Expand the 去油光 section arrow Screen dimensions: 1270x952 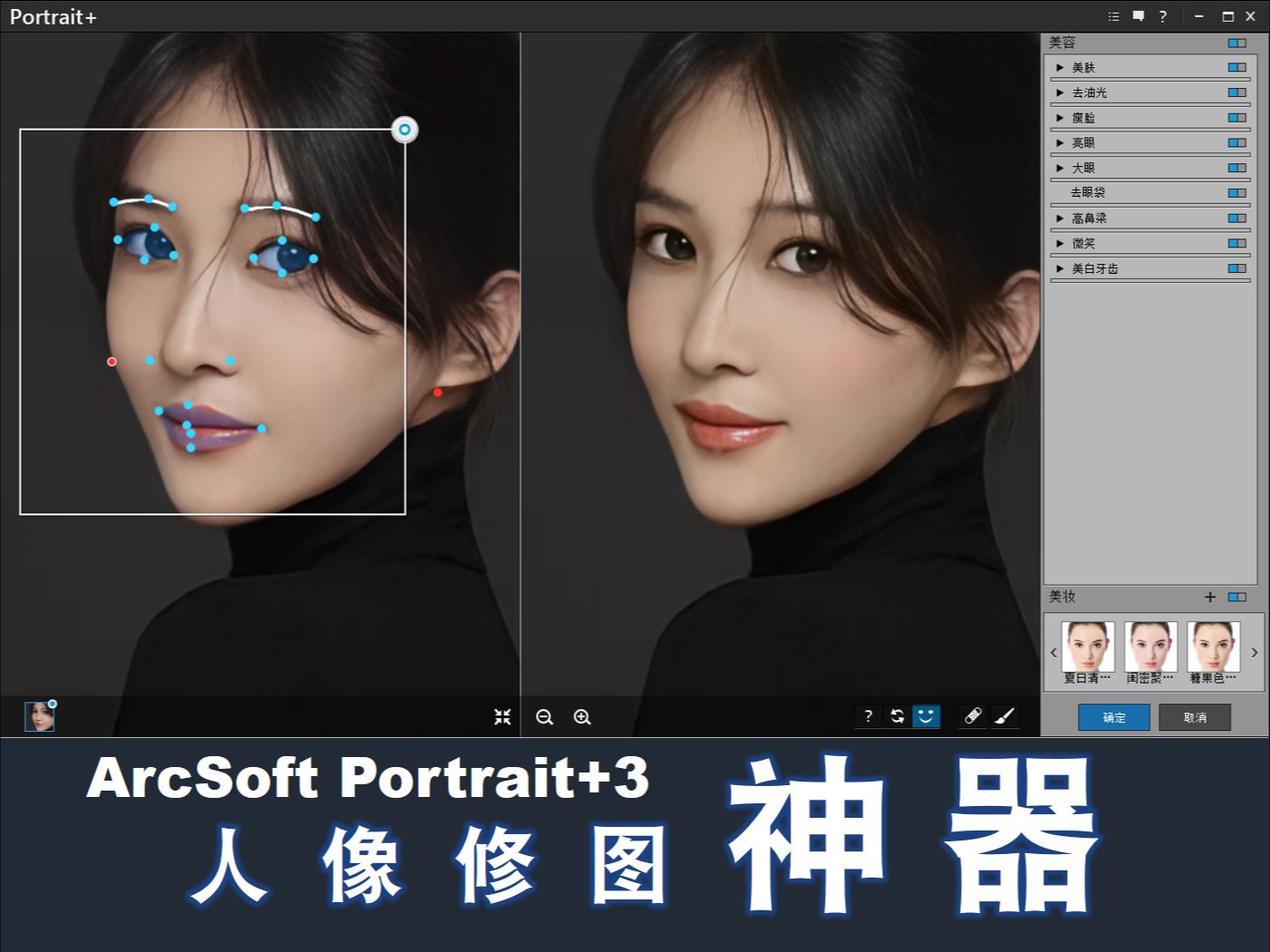point(1060,92)
